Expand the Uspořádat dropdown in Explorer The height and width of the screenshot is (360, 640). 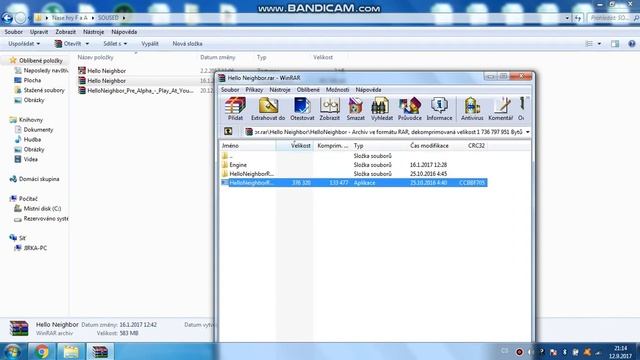[x=24, y=44]
